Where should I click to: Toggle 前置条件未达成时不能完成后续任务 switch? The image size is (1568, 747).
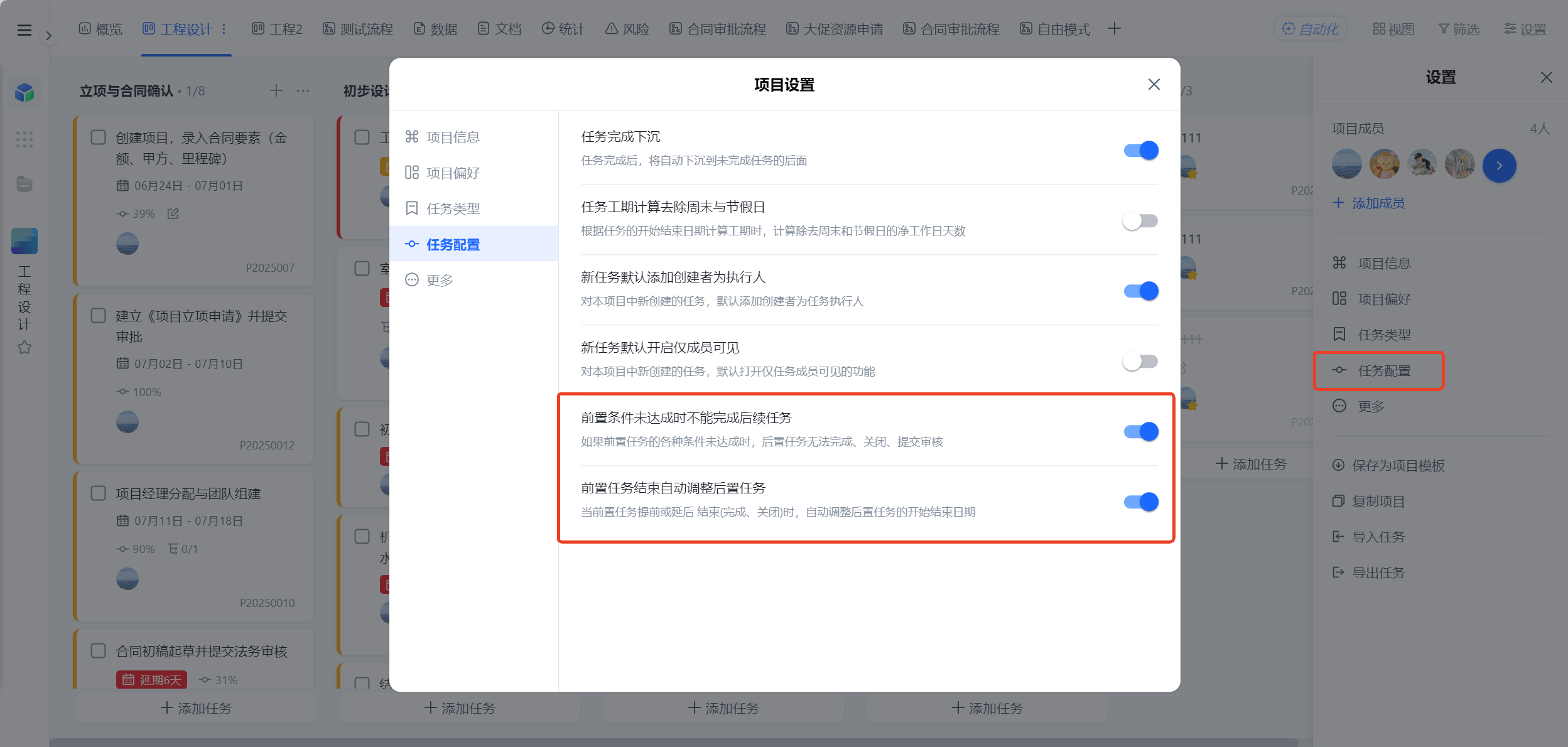1140,432
